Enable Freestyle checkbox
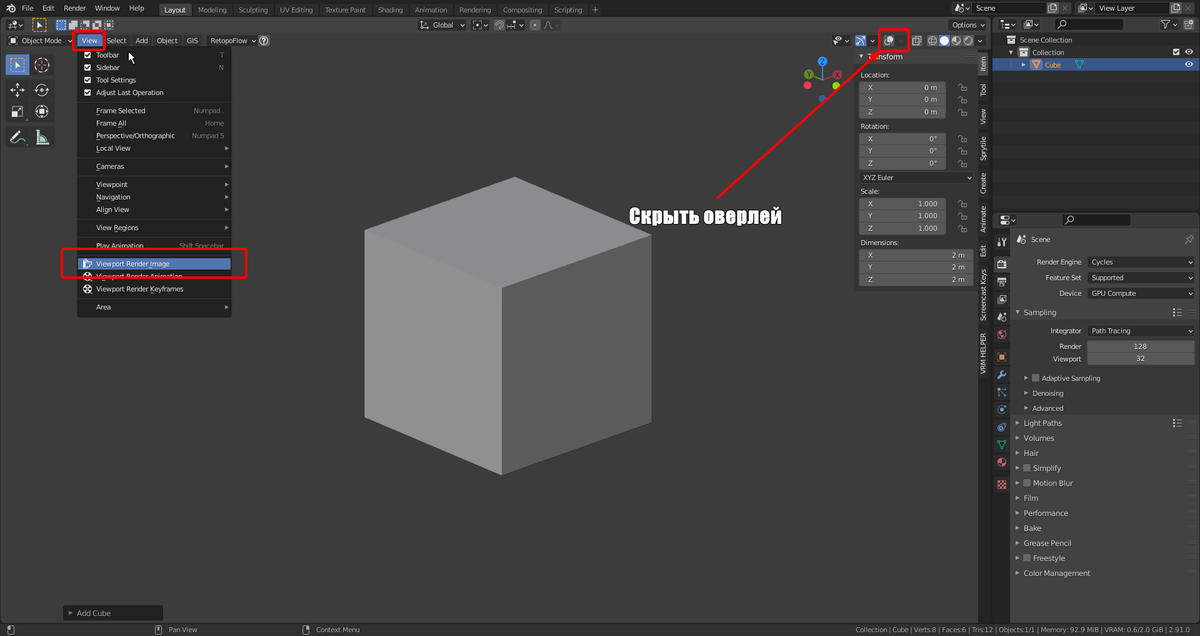 pos(1027,558)
